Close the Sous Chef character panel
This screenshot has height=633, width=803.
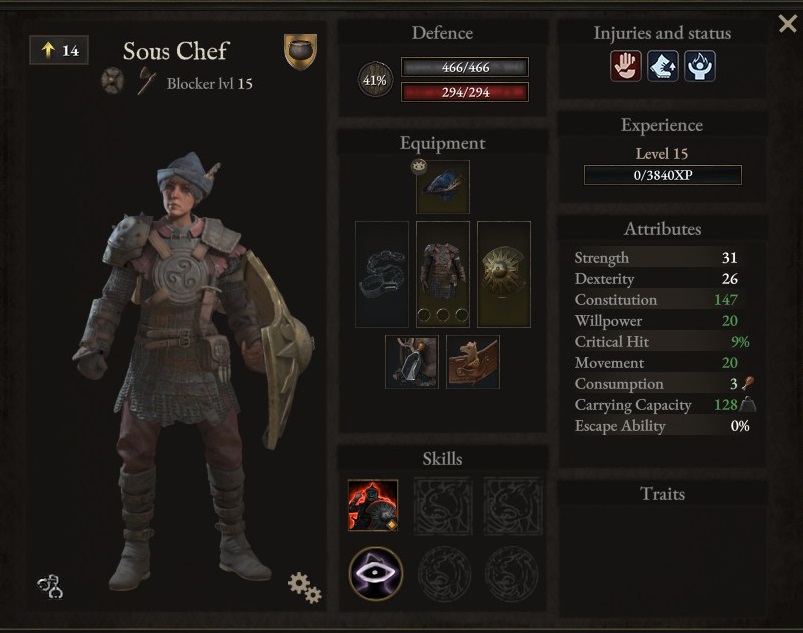point(788,24)
